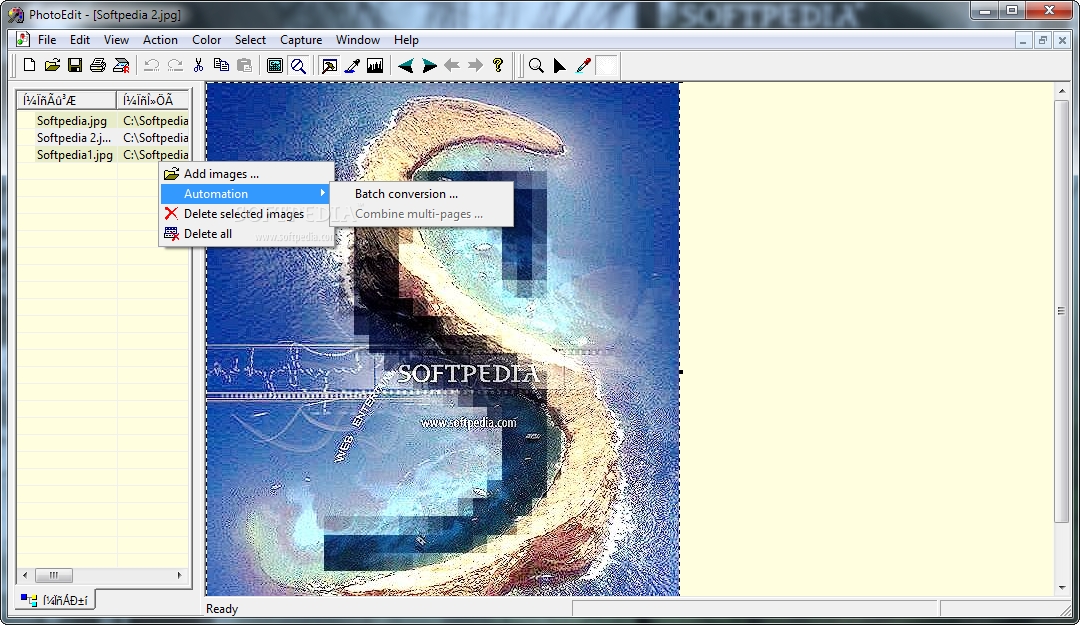1080x625 pixels.
Task: Open the Select menu
Action: click(250, 40)
